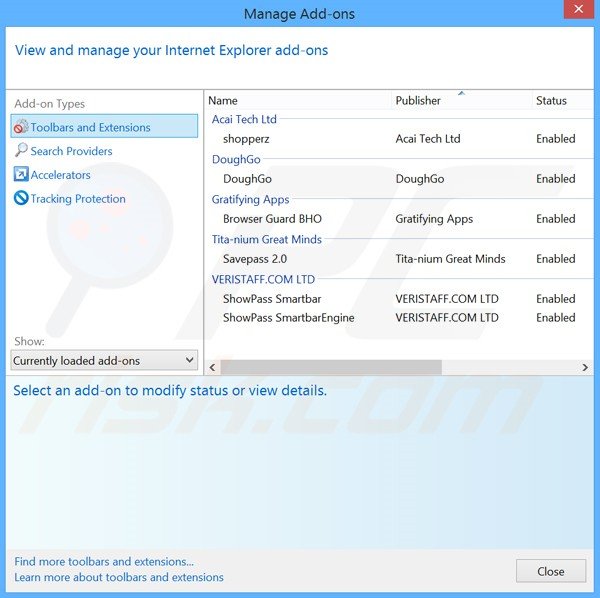
Task: Click Acai Tech Ltd publisher cell of shopperz
Action: click(428, 139)
